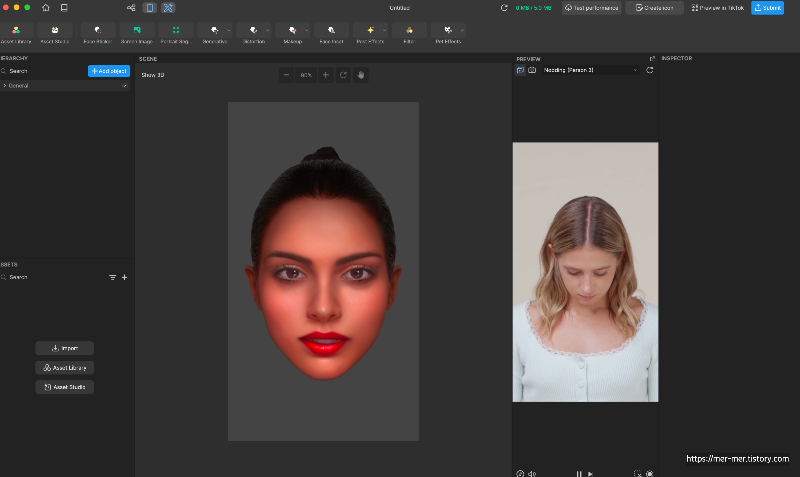
Task: Mute the preview audio
Action: tap(532, 473)
